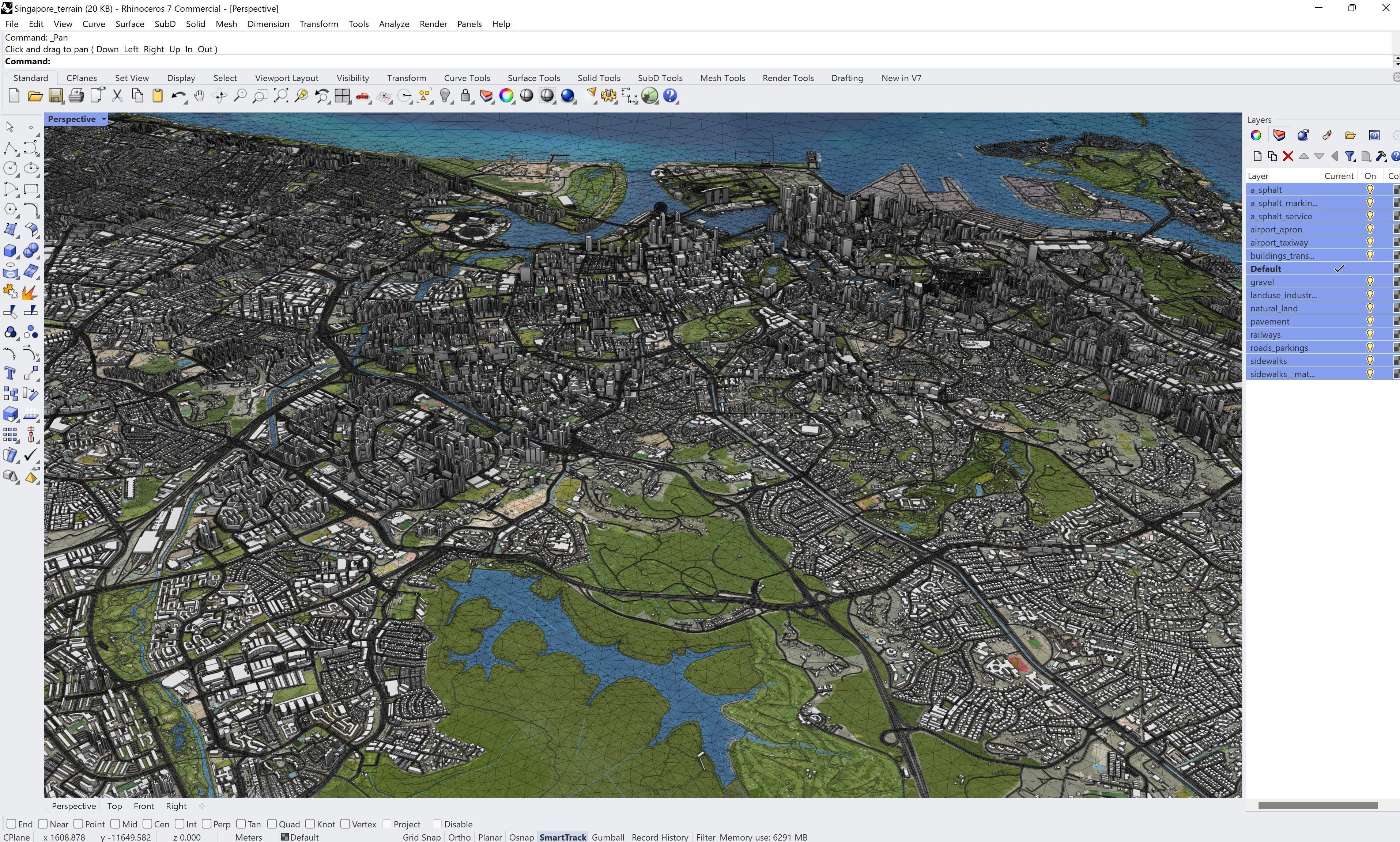Toggle SmartTrack in the status bar
The width and height of the screenshot is (1400, 842).
click(x=562, y=837)
